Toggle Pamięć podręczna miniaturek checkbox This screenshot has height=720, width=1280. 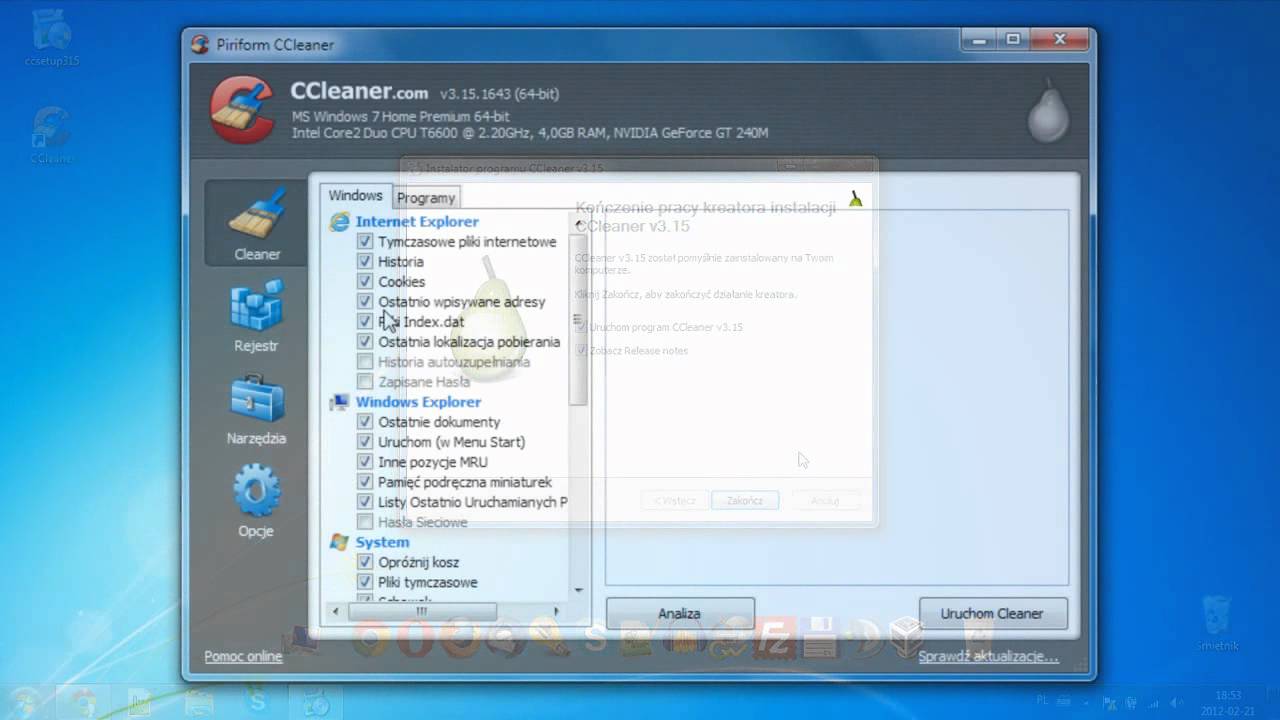click(x=365, y=482)
